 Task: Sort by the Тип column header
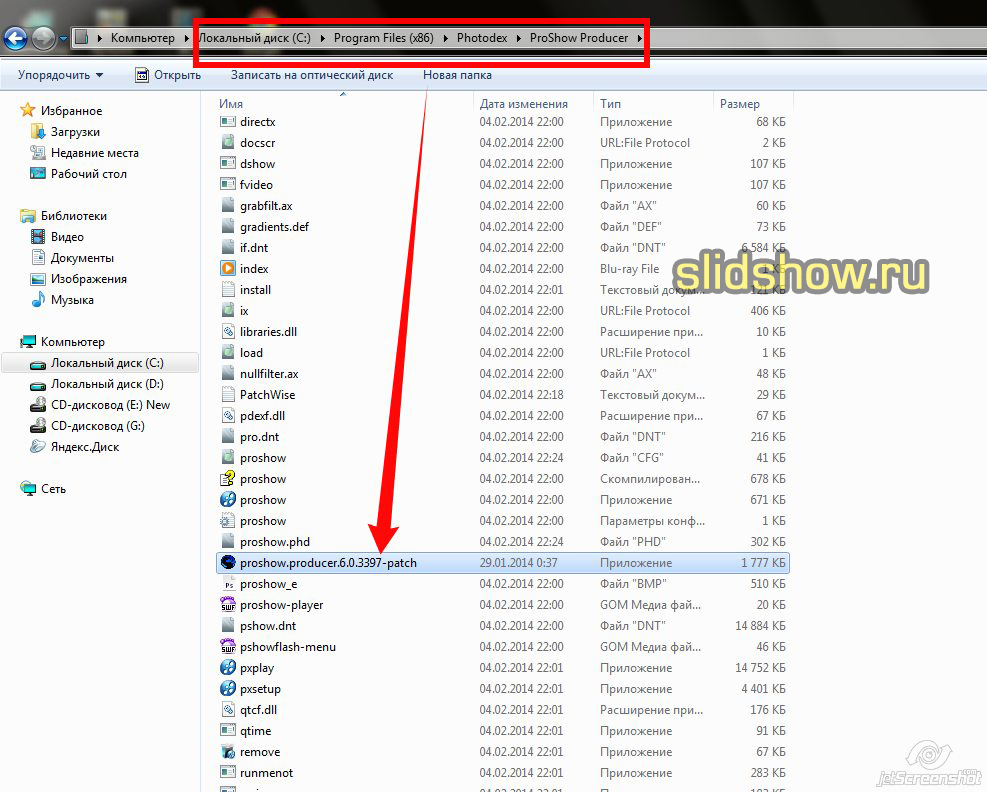tap(610, 103)
